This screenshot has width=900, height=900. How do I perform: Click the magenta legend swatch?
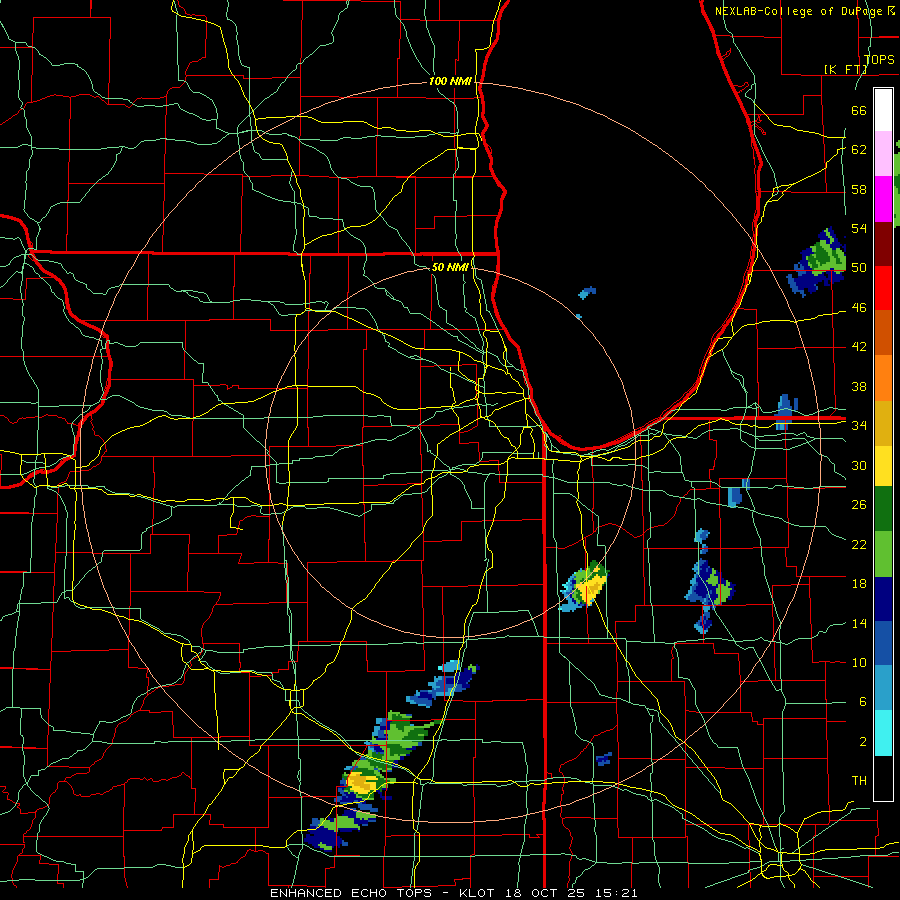[883, 199]
